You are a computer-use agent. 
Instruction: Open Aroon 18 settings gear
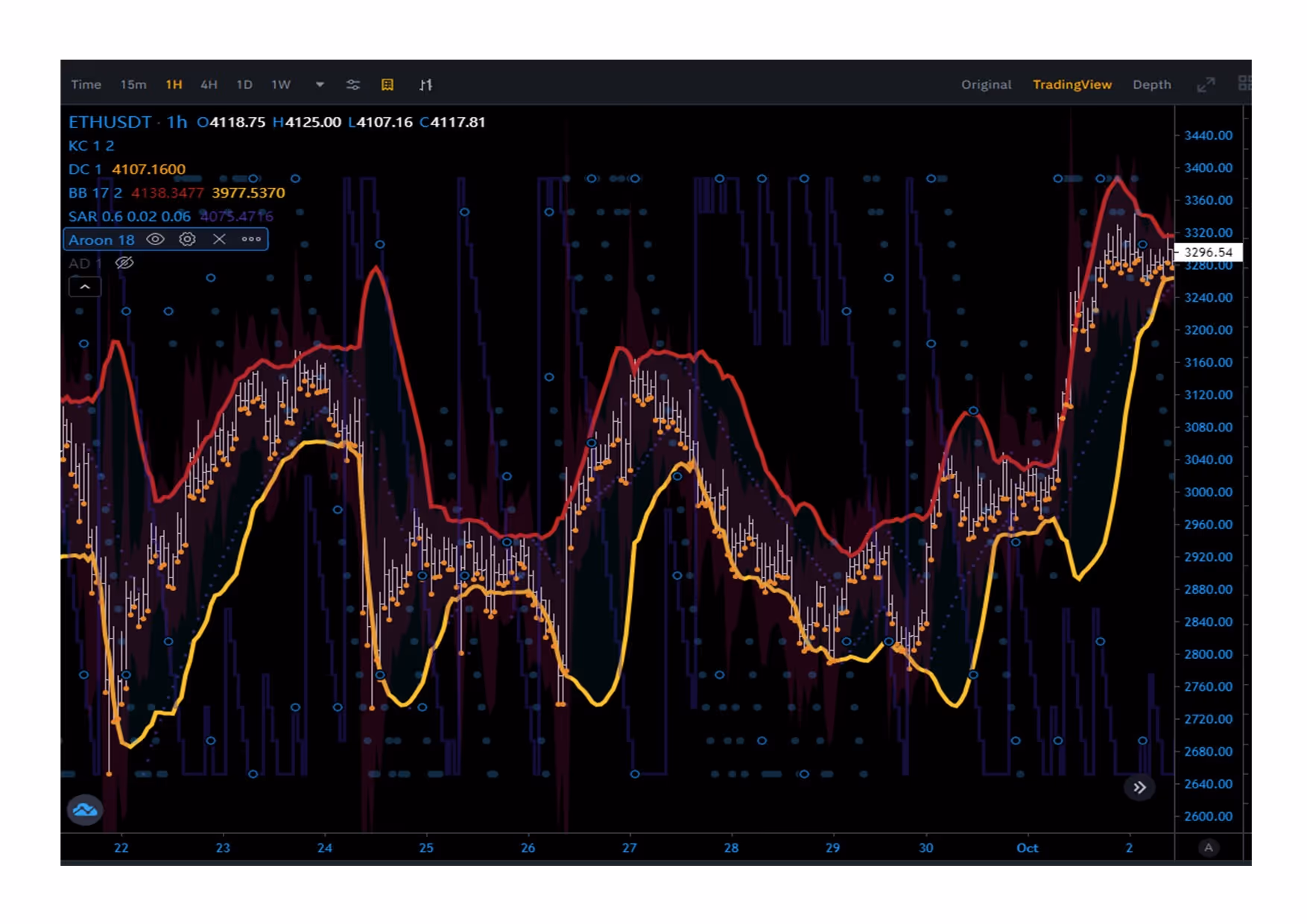coord(187,239)
